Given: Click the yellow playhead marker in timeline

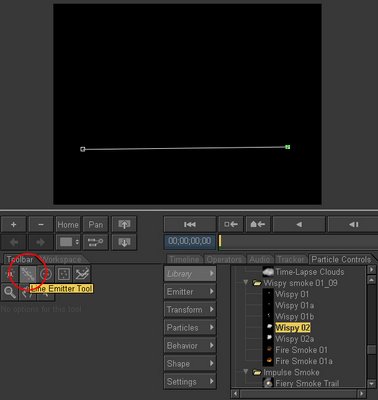Looking at the screenshot, I should 220,241.
